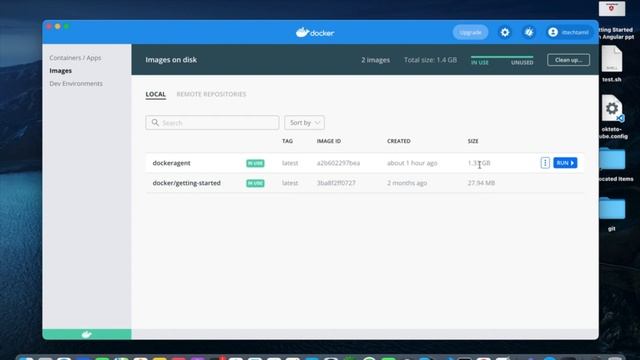Click the whale status icon at sidebar bottom

pos(87,334)
